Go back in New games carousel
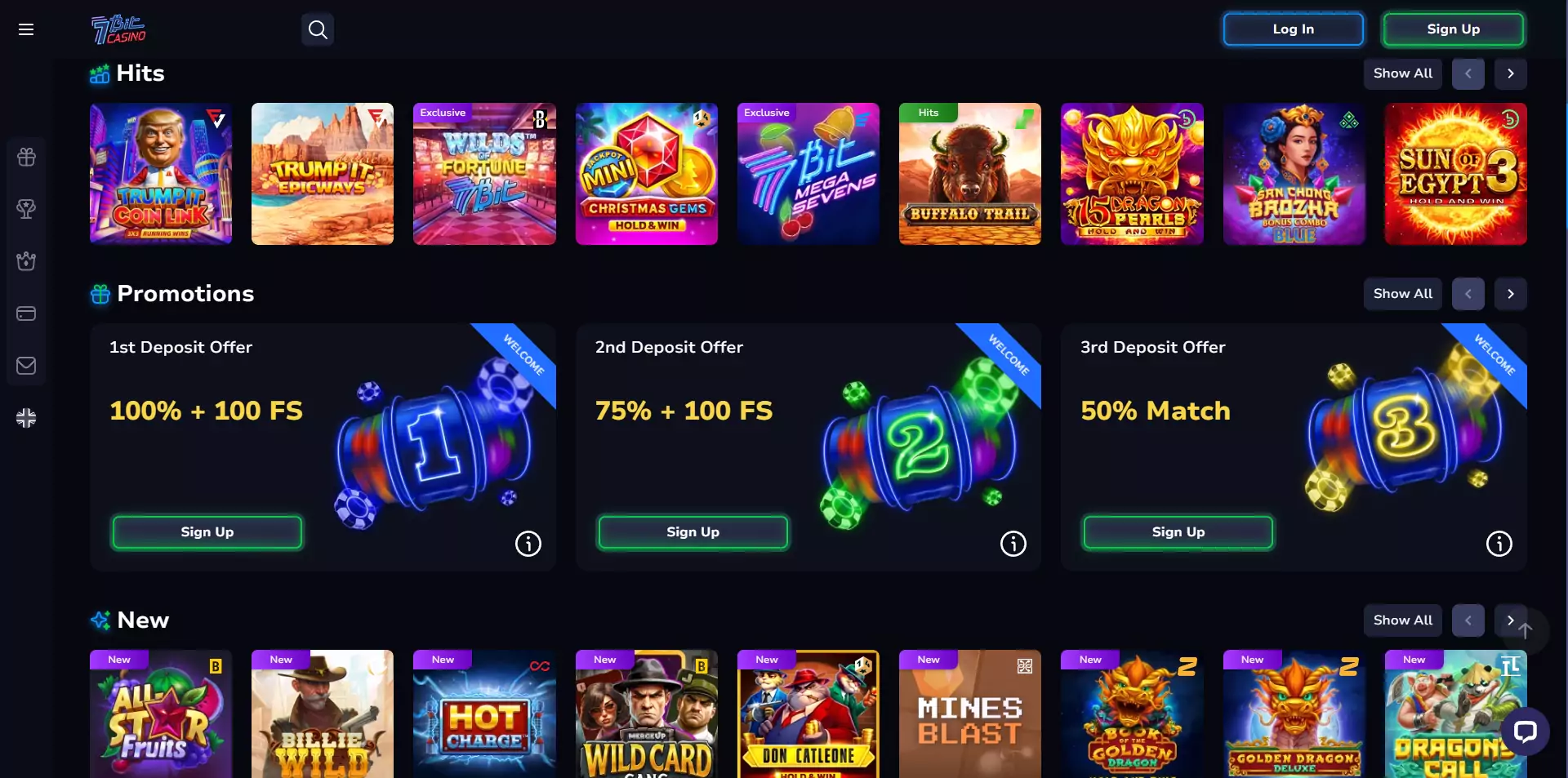Screen dimensions: 1568x778 point(1468,620)
